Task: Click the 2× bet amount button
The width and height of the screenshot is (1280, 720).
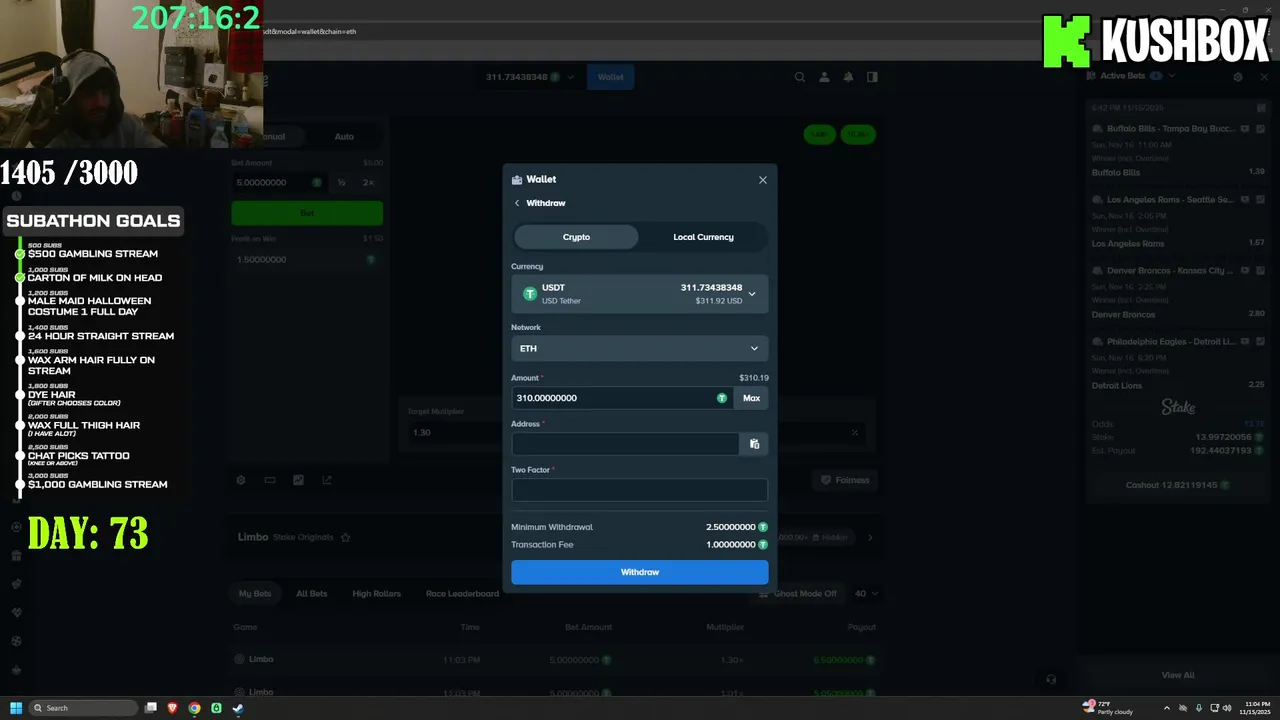Action: [x=368, y=183]
